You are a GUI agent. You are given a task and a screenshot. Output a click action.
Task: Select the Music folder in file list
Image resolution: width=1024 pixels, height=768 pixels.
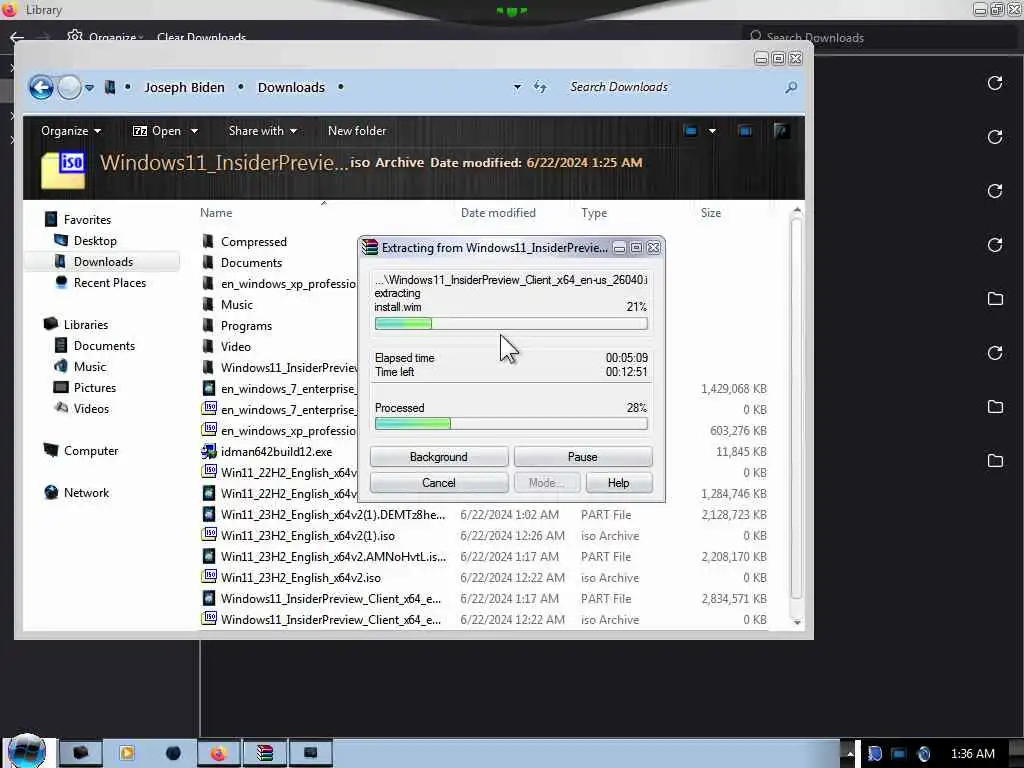coord(236,304)
